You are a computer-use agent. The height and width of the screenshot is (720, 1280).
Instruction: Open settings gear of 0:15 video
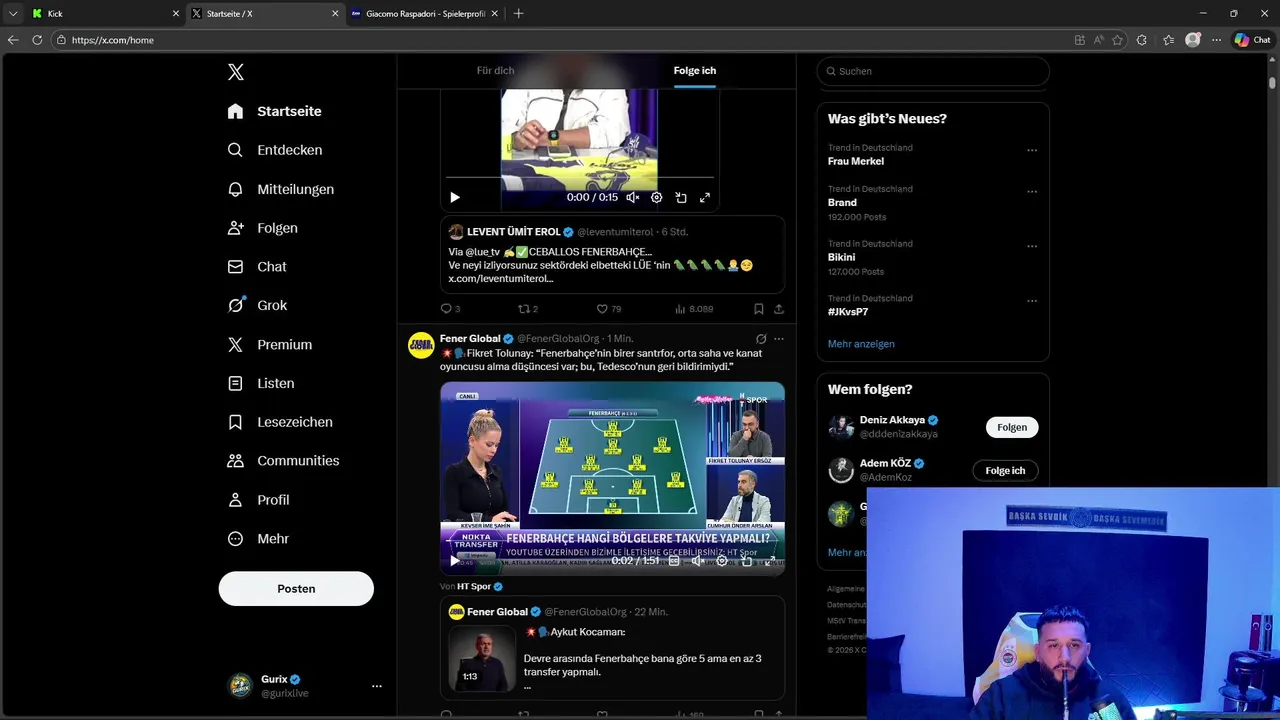(657, 198)
